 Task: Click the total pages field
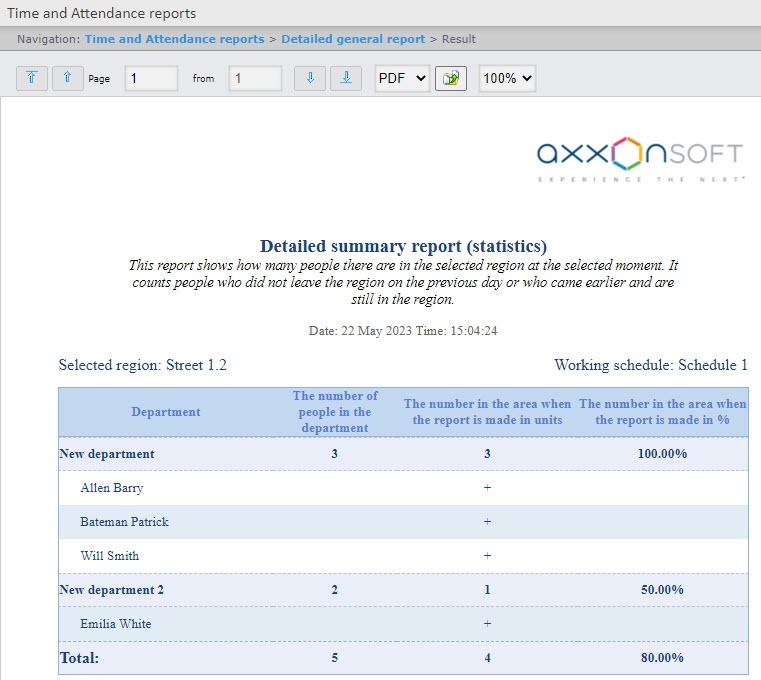[x=255, y=78]
